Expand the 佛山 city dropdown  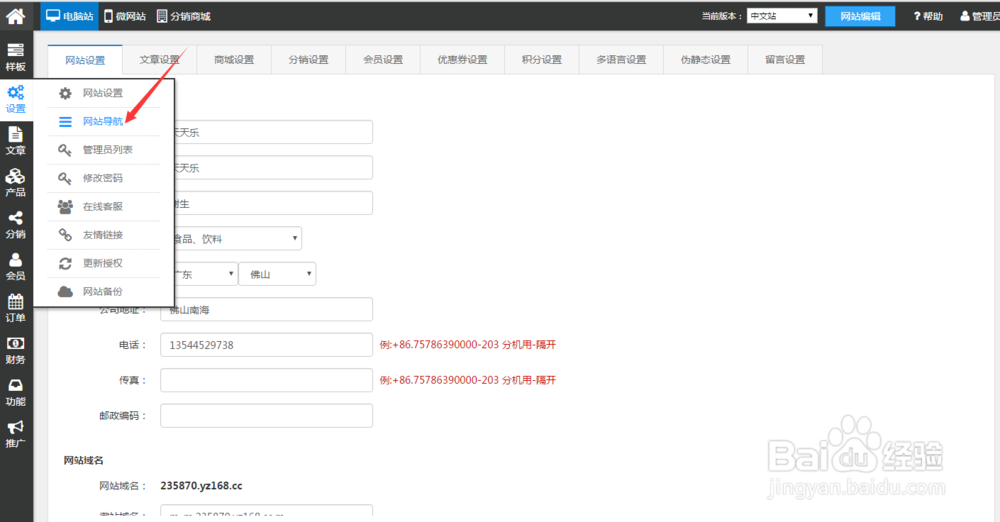click(277, 274)
